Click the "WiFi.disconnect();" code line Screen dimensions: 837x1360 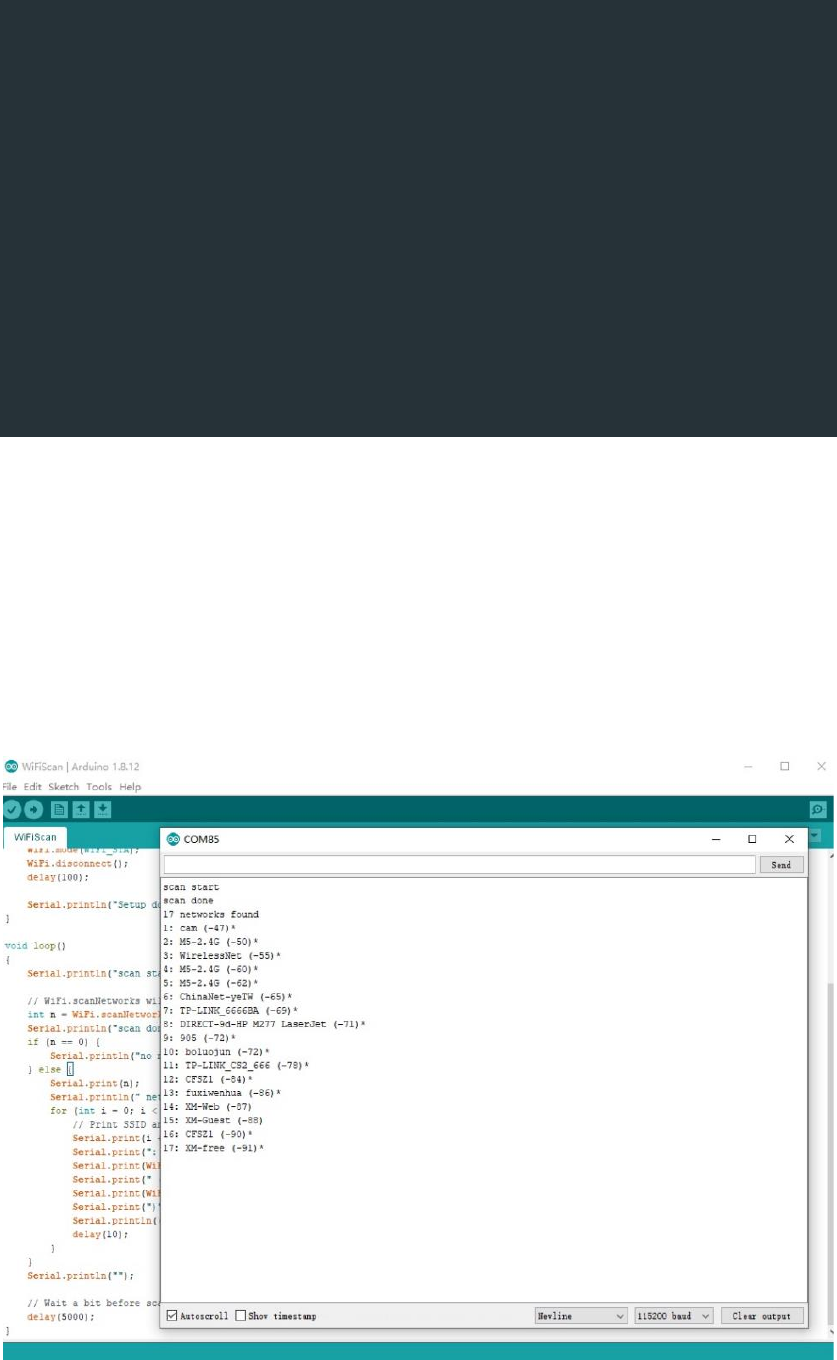point(78,863)
